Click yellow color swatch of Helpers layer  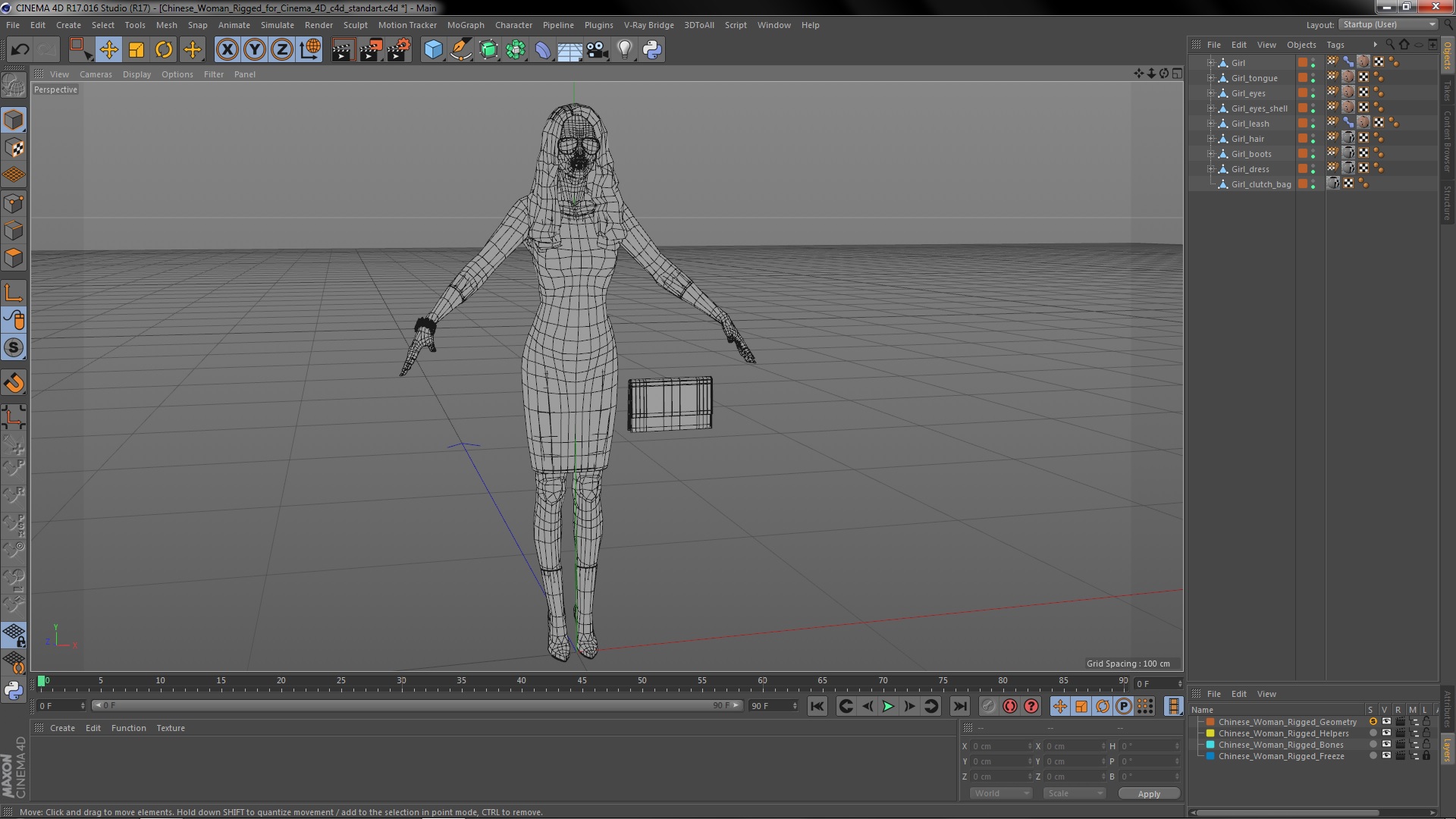tap(1210, 733)
